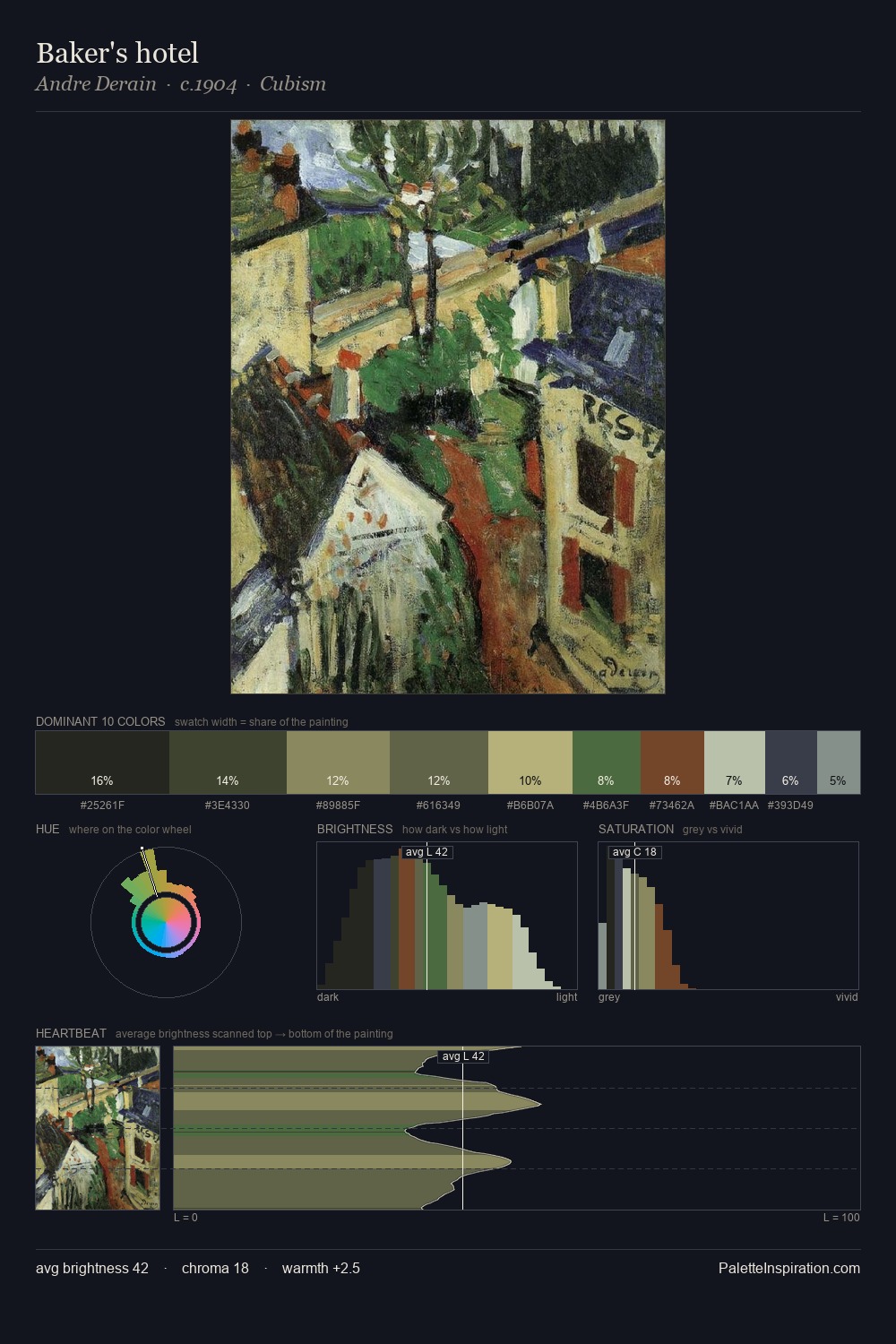The image size is (896, 1344).
Task: Click "swatch width = share of the painting" note
Action: click(262, 722)
